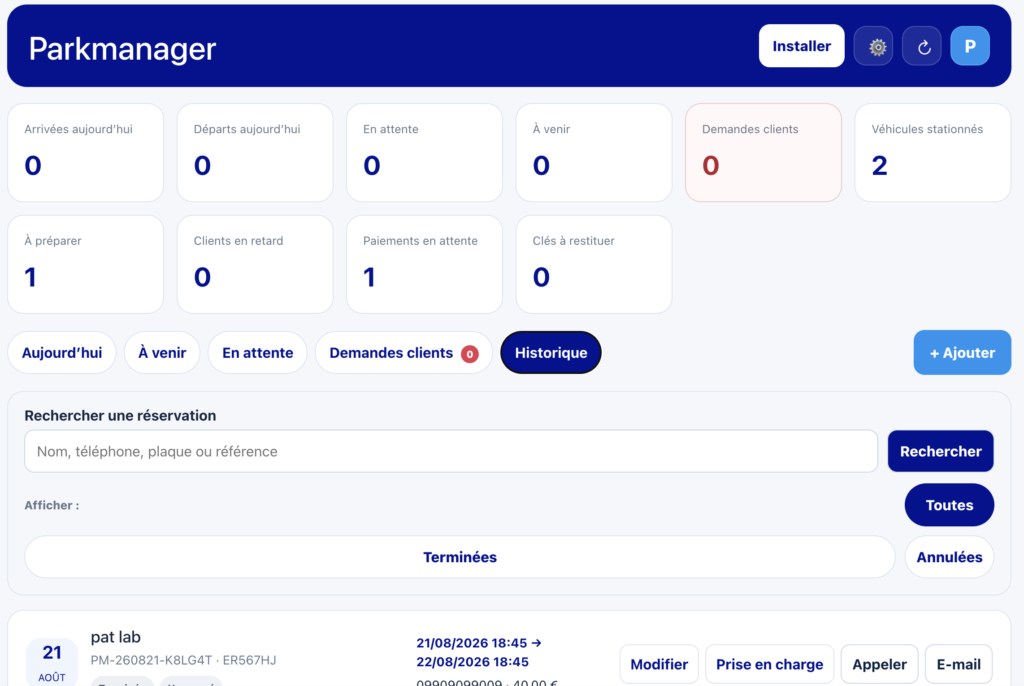
Task: Click the end date 22/08/2026 18:45
Action: coord(472,662)
